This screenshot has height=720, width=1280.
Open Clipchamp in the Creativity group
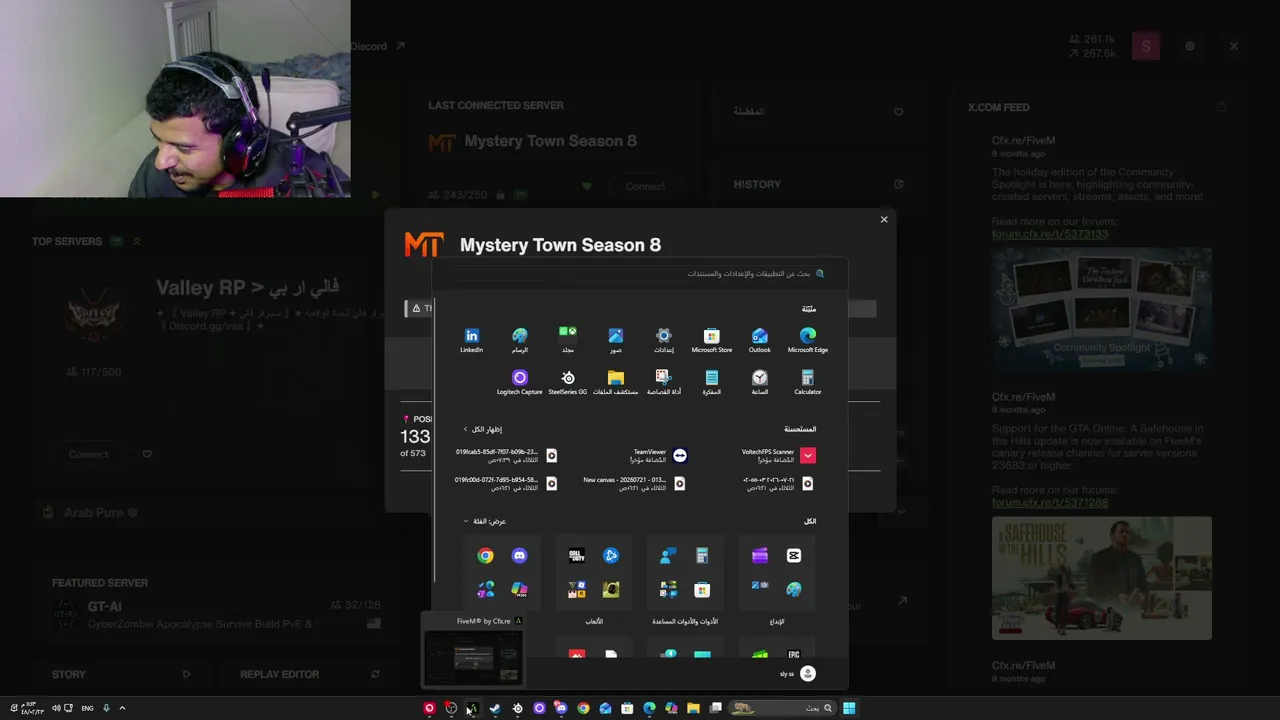click(x=760, y=556)
